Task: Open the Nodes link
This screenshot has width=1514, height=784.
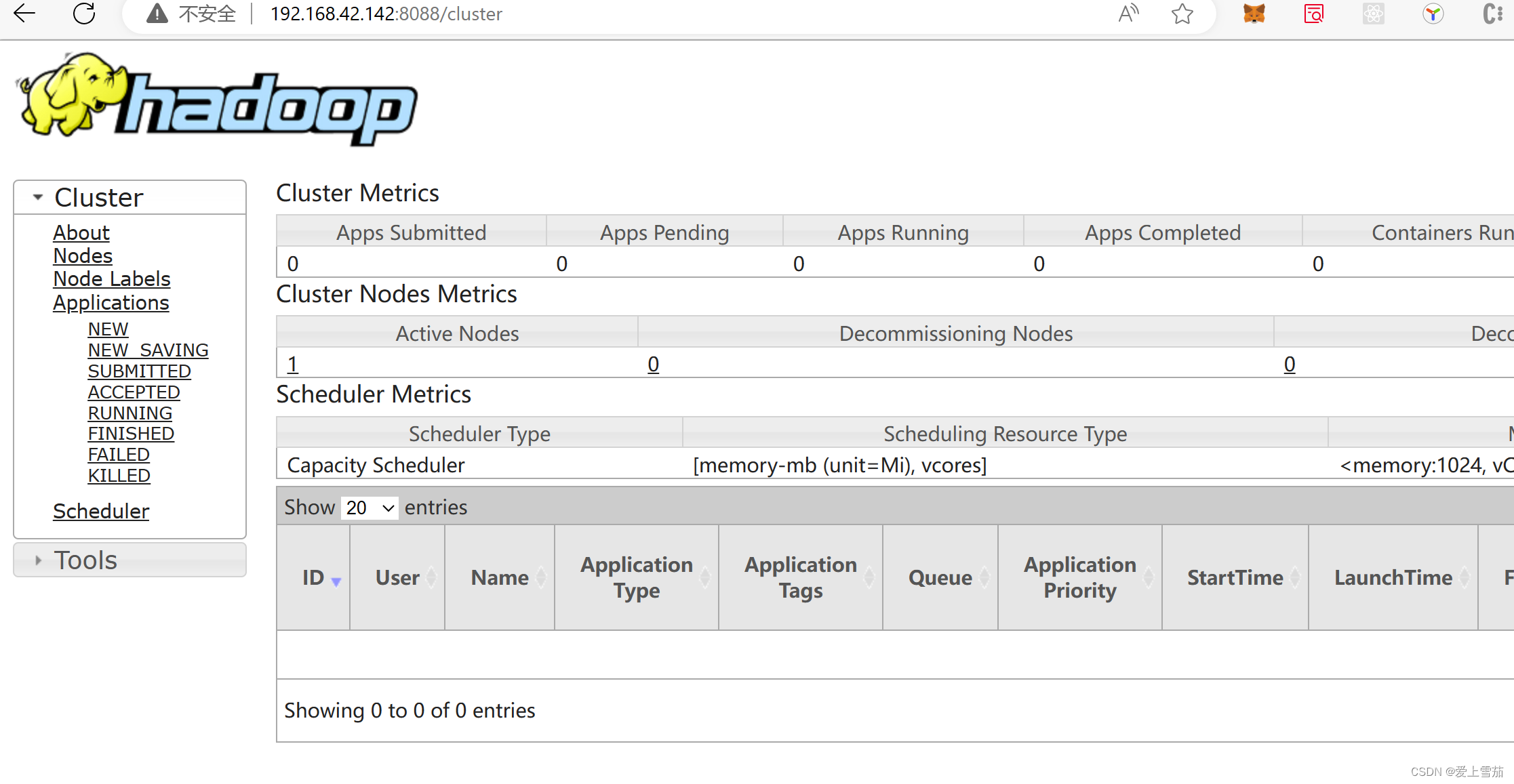Action: [83, 256]
